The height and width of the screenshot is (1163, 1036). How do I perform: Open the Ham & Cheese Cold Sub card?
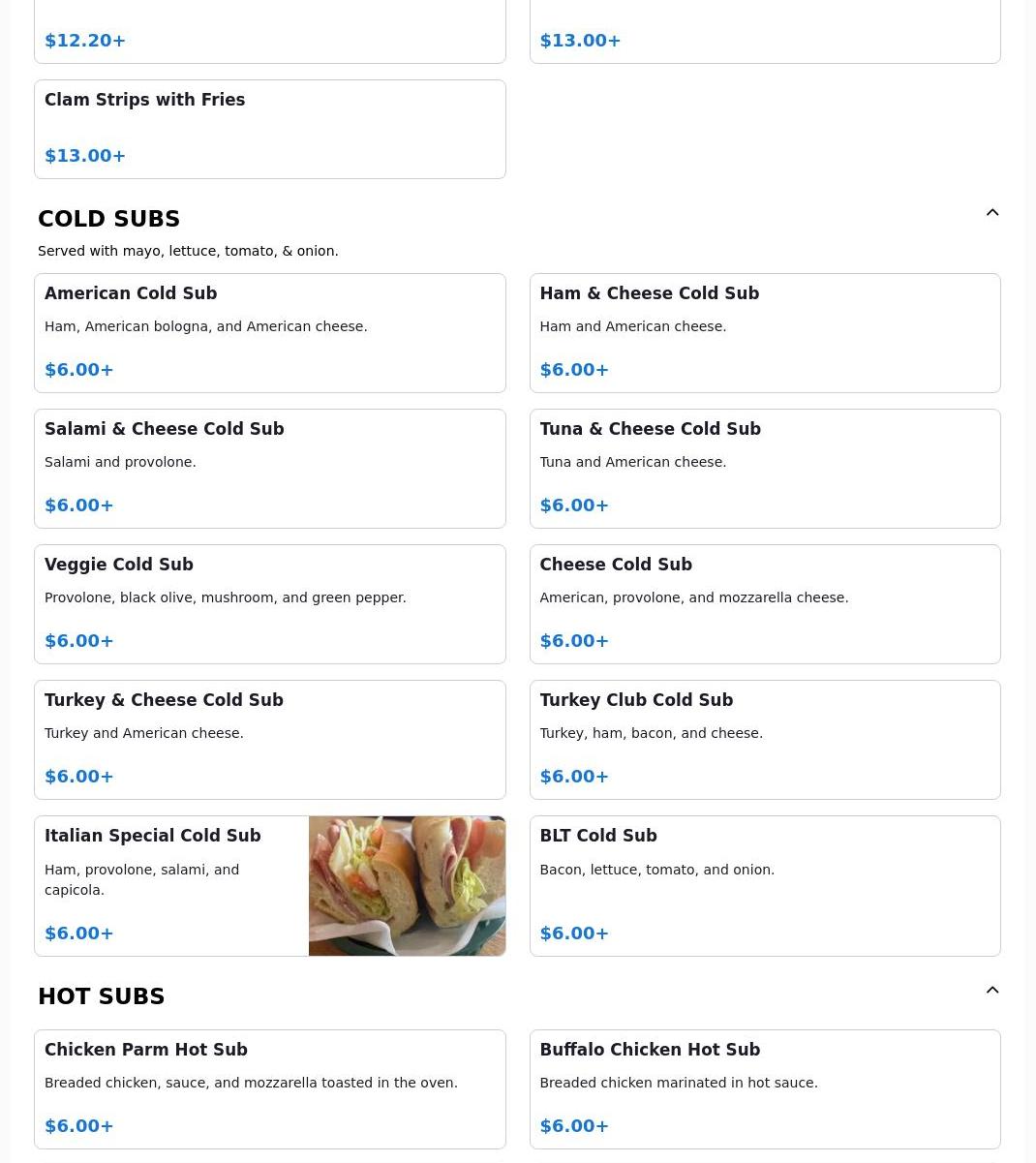[765, 333]
